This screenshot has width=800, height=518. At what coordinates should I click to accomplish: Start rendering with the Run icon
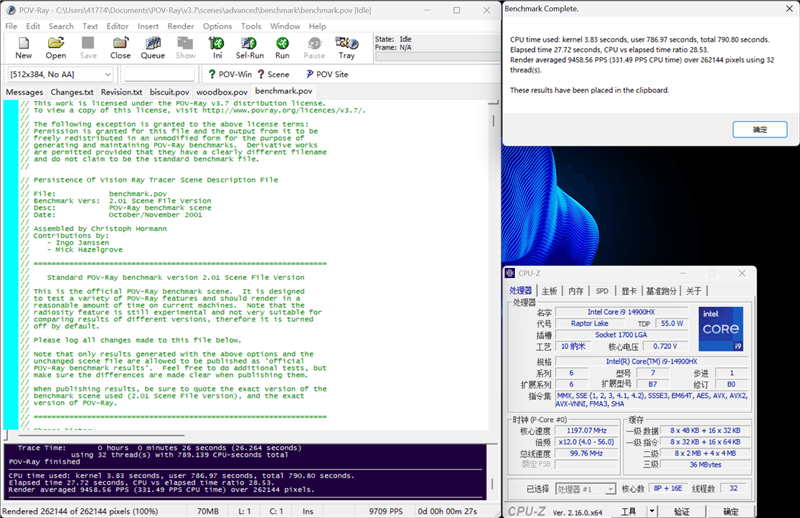[282, 47]
